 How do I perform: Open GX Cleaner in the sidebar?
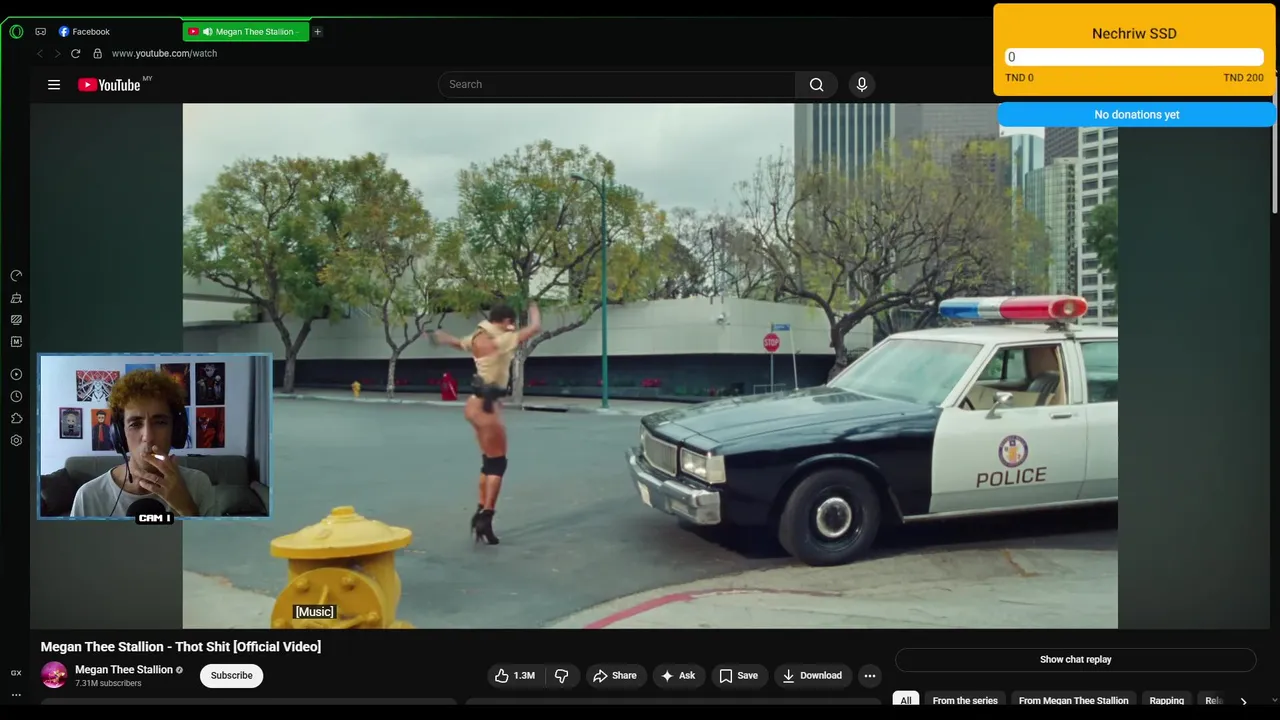click(x=16, y=298)
